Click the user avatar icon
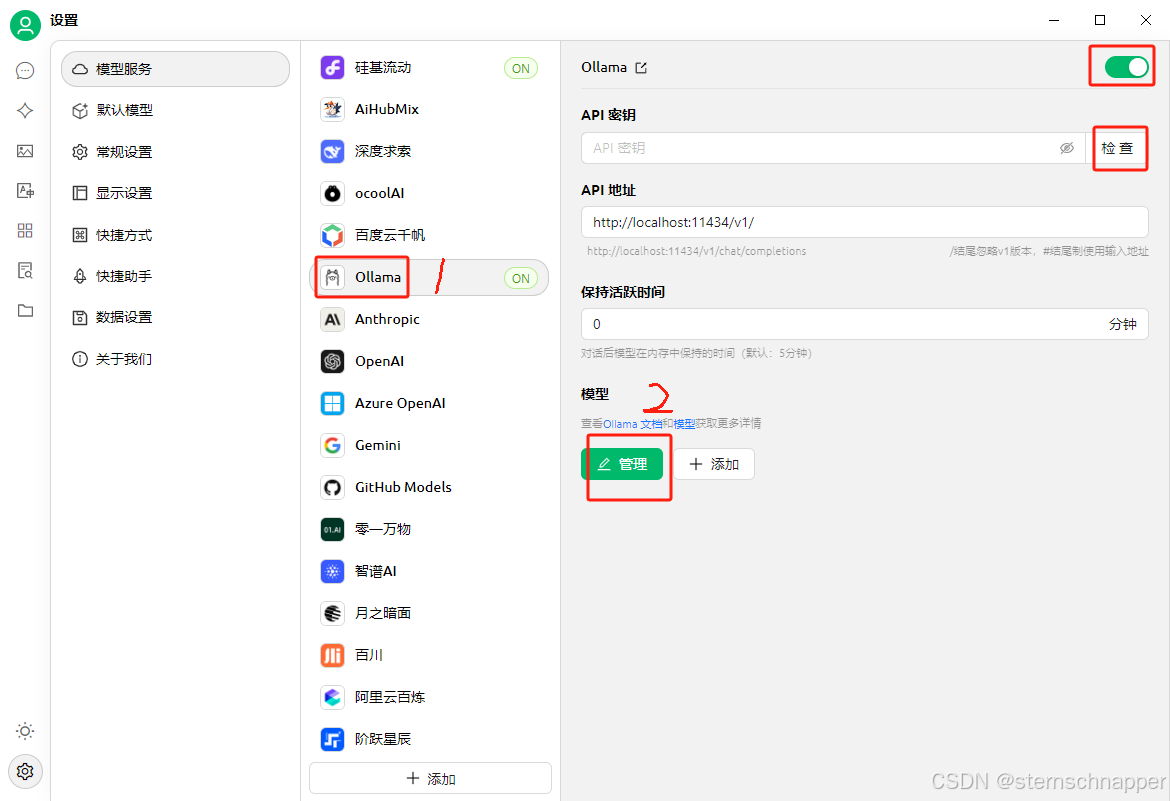Screen dimensions: 1170x801 [x=25, y=25]
